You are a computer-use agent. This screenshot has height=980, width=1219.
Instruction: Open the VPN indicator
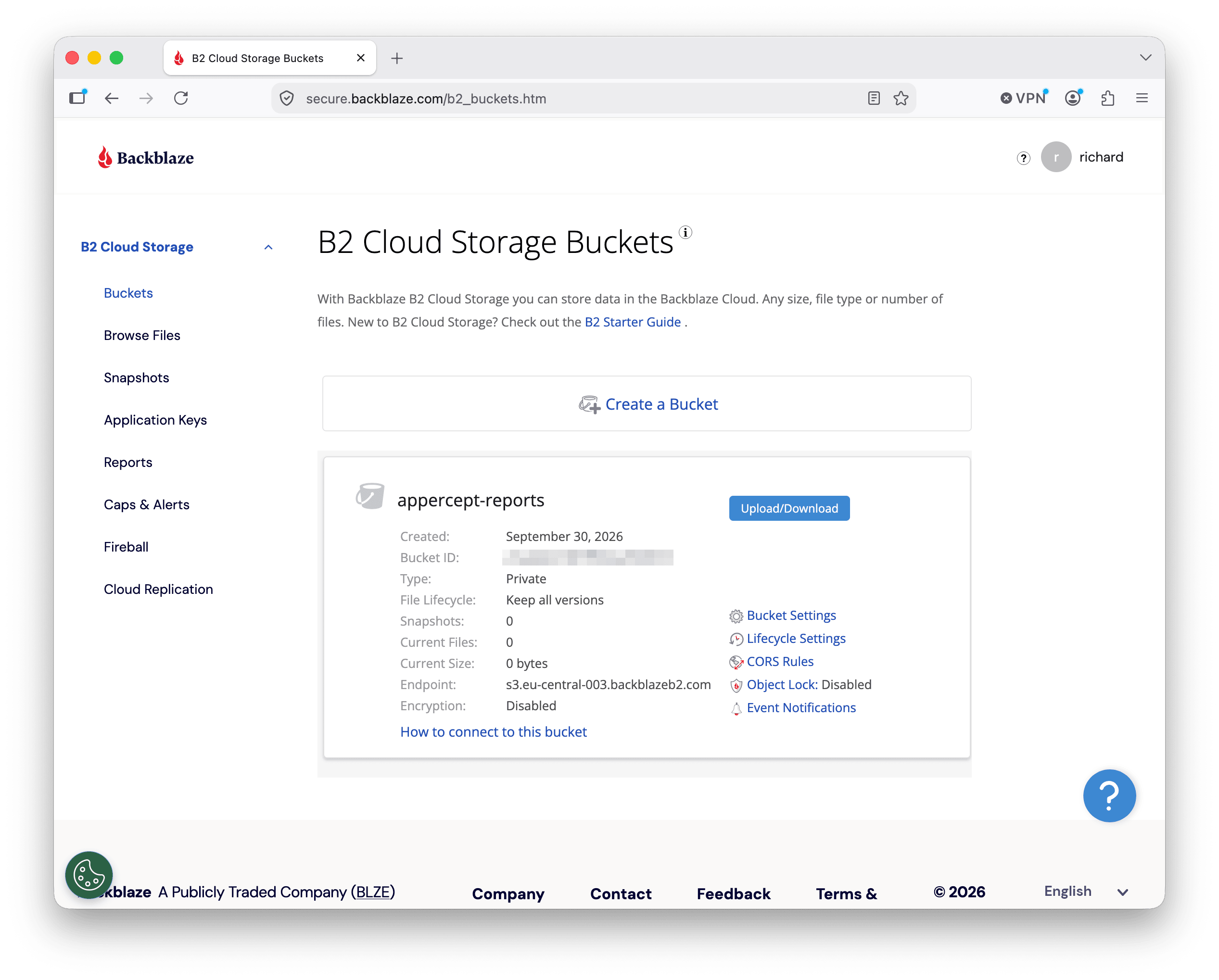coord(1023,99)
